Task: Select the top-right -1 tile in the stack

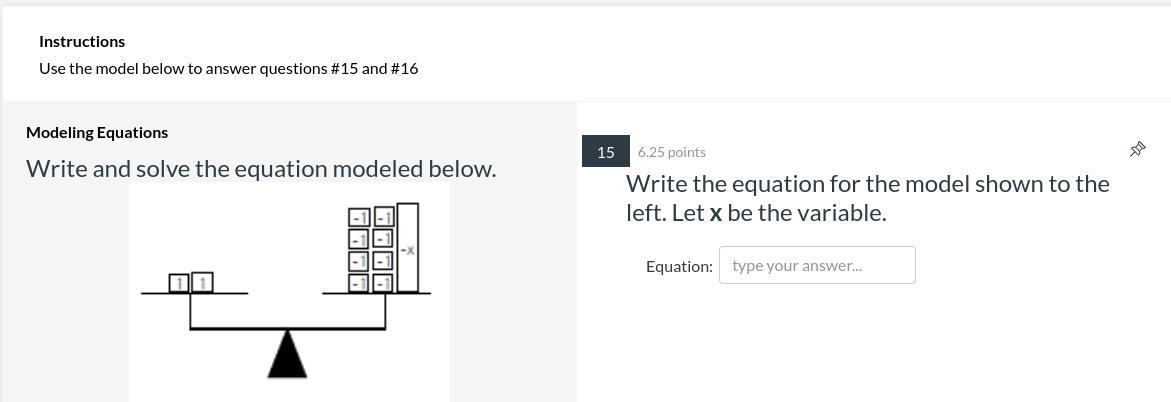Action: tap(384, 217)
